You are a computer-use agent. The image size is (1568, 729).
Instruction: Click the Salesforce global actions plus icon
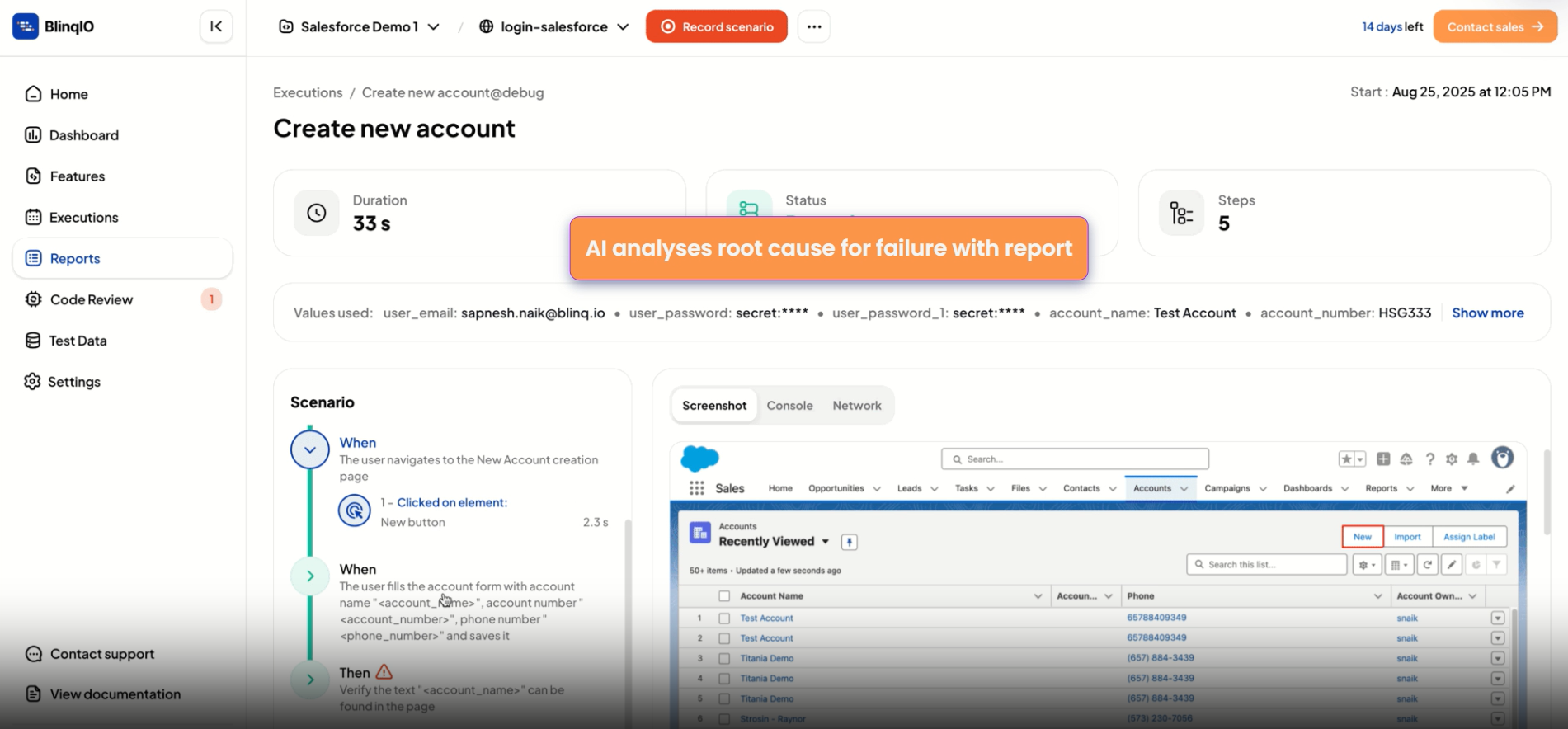pyautogui.click(x=1384, y=459)
